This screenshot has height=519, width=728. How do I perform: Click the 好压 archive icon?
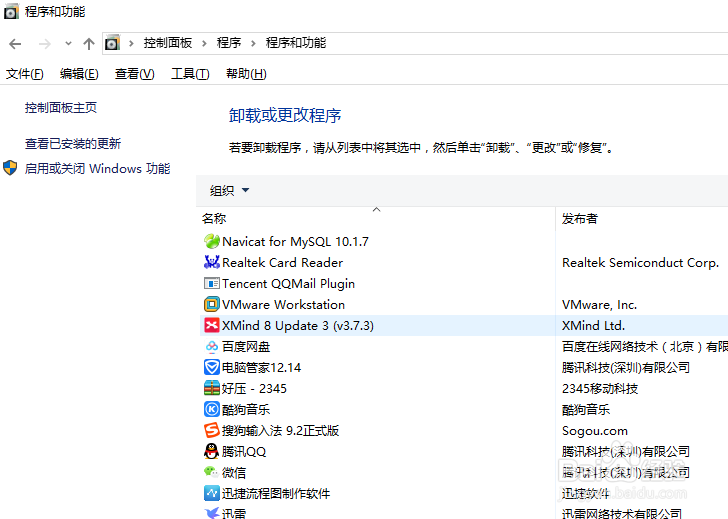pos(212,388)
